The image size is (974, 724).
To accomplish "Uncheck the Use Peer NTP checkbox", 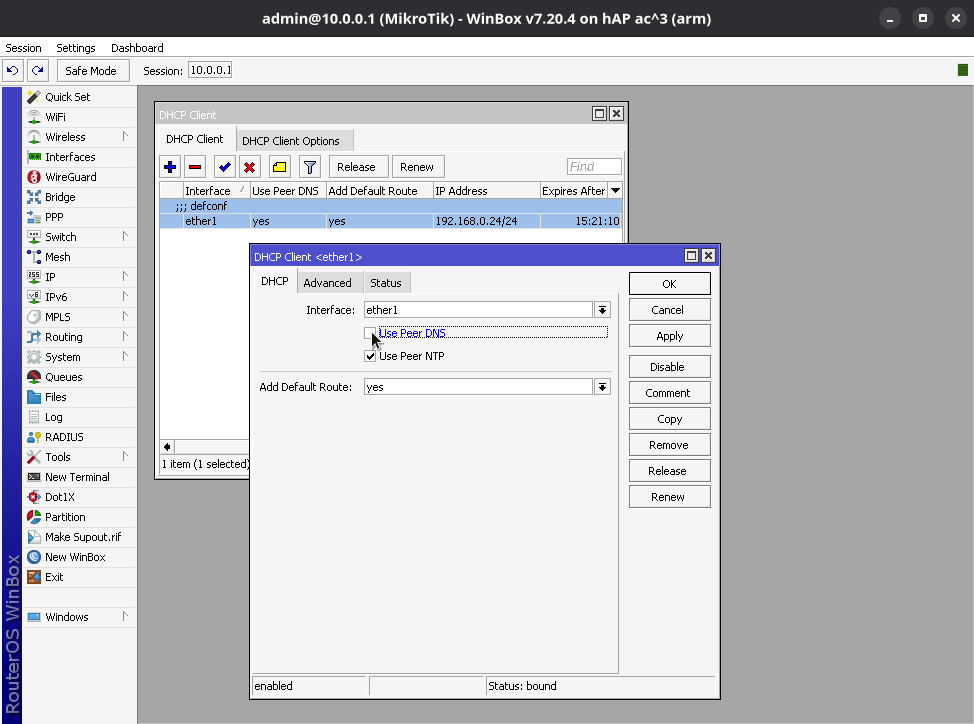I will pyautogui.click(x=371, y=356).
